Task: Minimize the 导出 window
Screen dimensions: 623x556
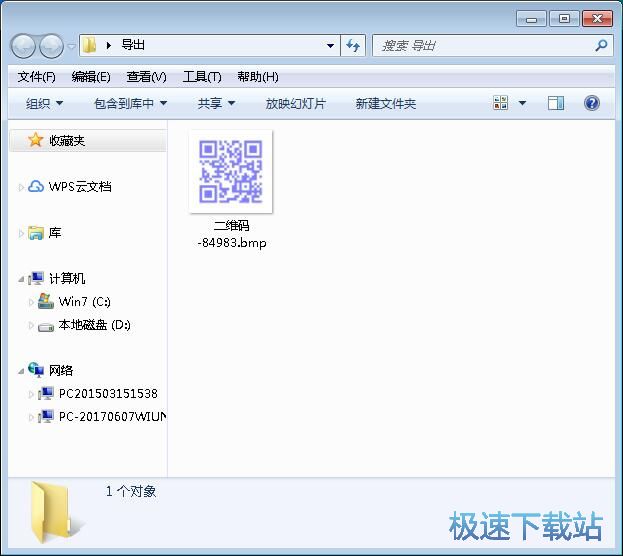Action: tap(531, 19)
